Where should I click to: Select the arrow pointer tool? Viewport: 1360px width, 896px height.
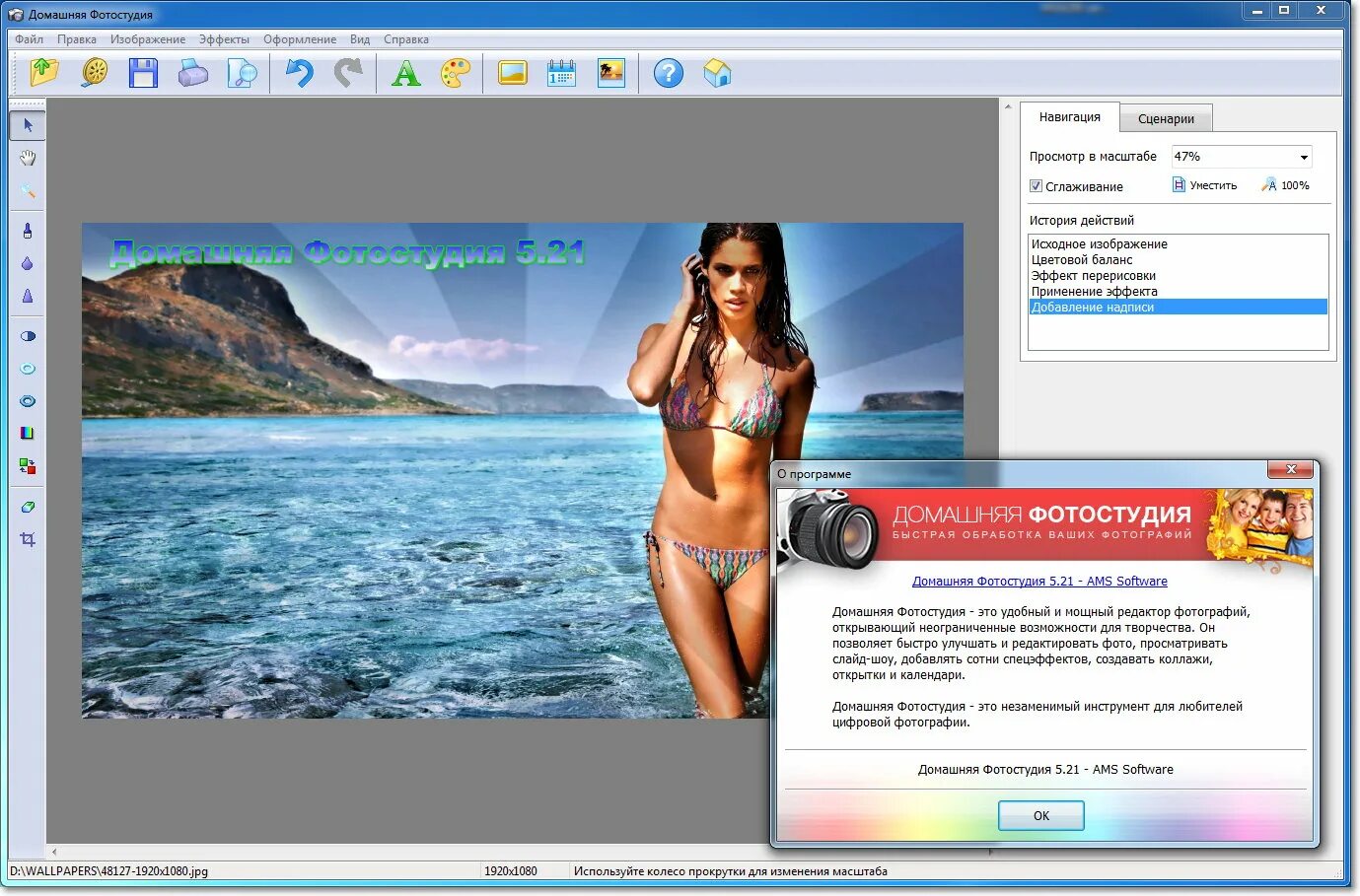[x=28, y=125]
